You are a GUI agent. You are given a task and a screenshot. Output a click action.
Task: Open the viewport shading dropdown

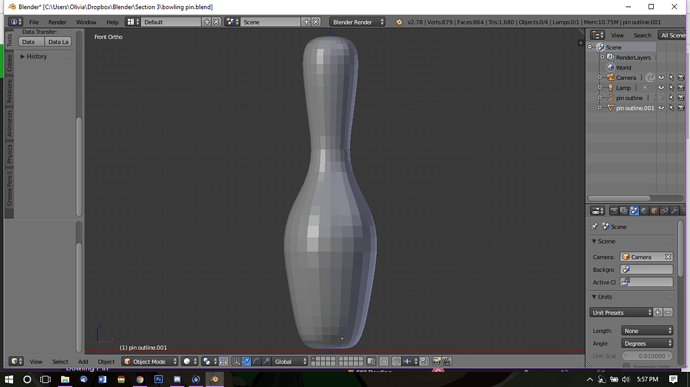190,361
